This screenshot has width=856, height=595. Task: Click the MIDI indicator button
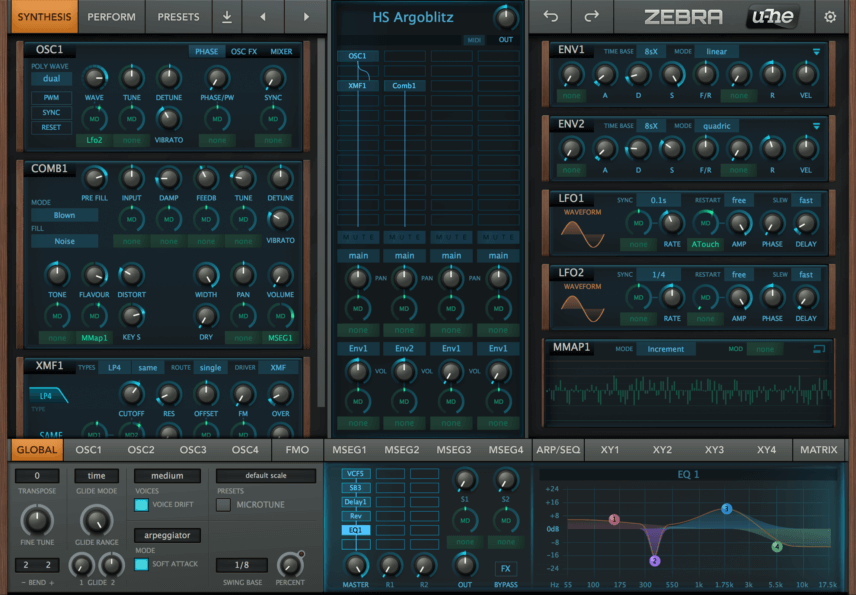pos(474,40)
